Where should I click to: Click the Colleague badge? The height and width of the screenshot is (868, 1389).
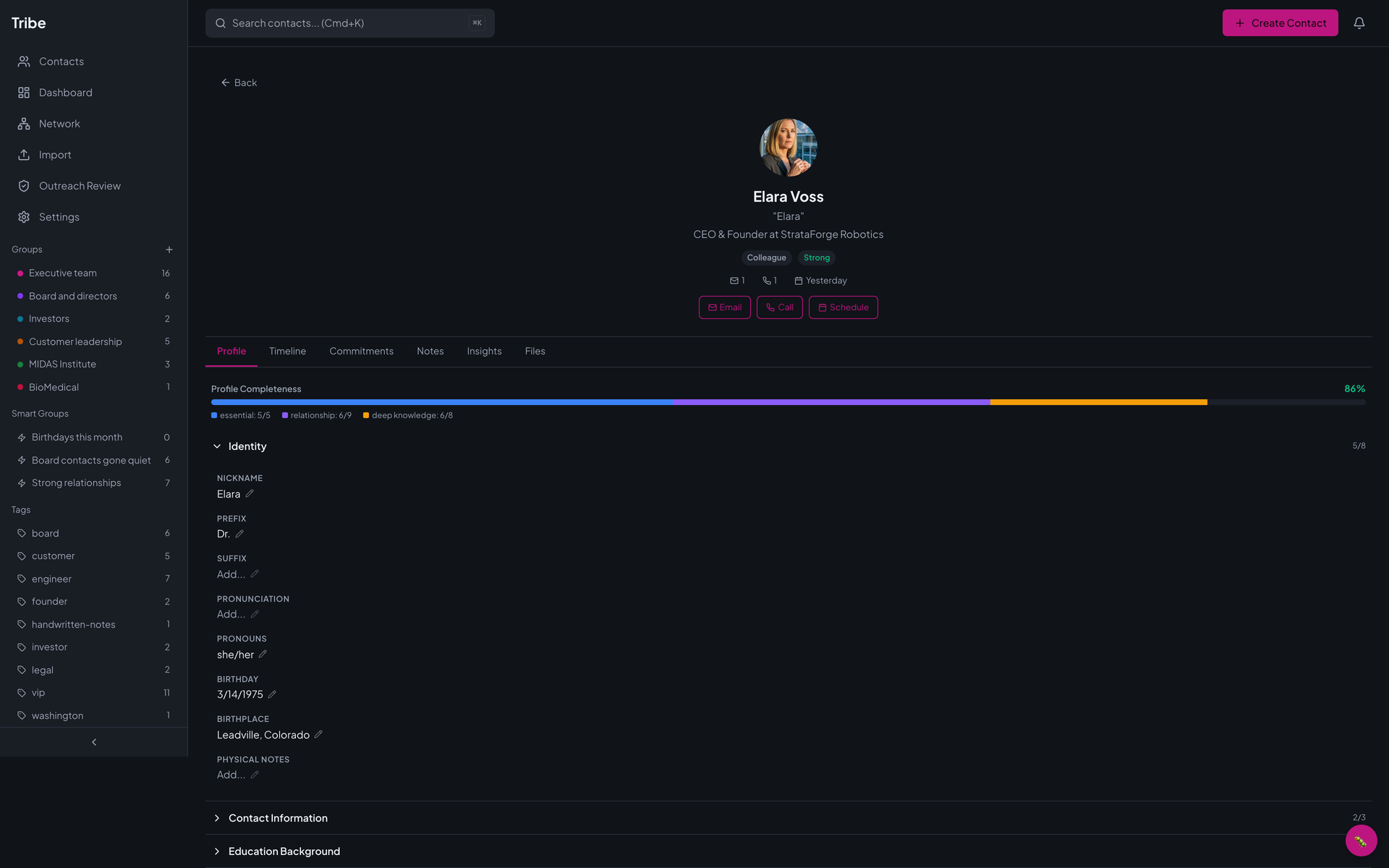tap(767, 258)
